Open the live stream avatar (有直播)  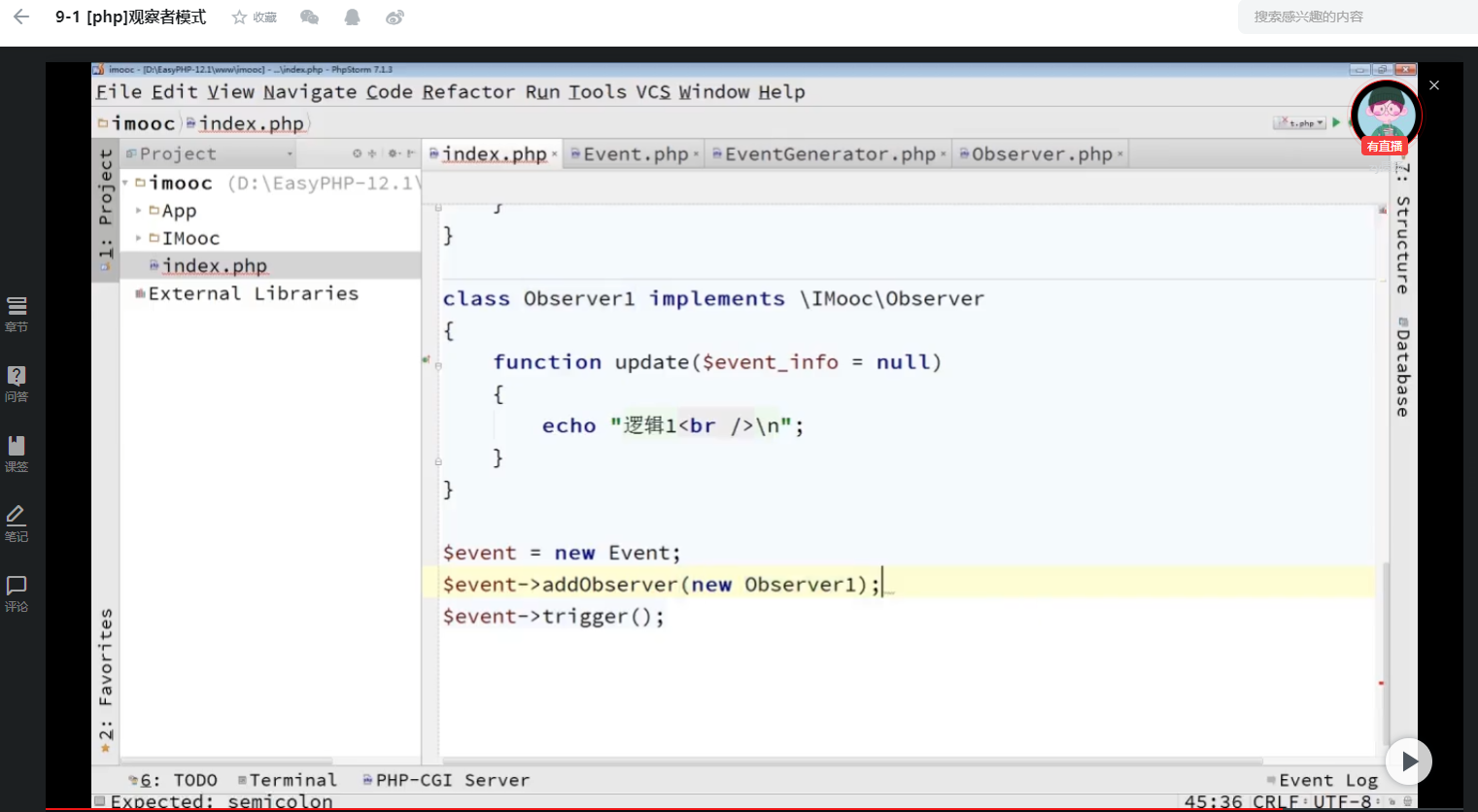pos(1386,118)
